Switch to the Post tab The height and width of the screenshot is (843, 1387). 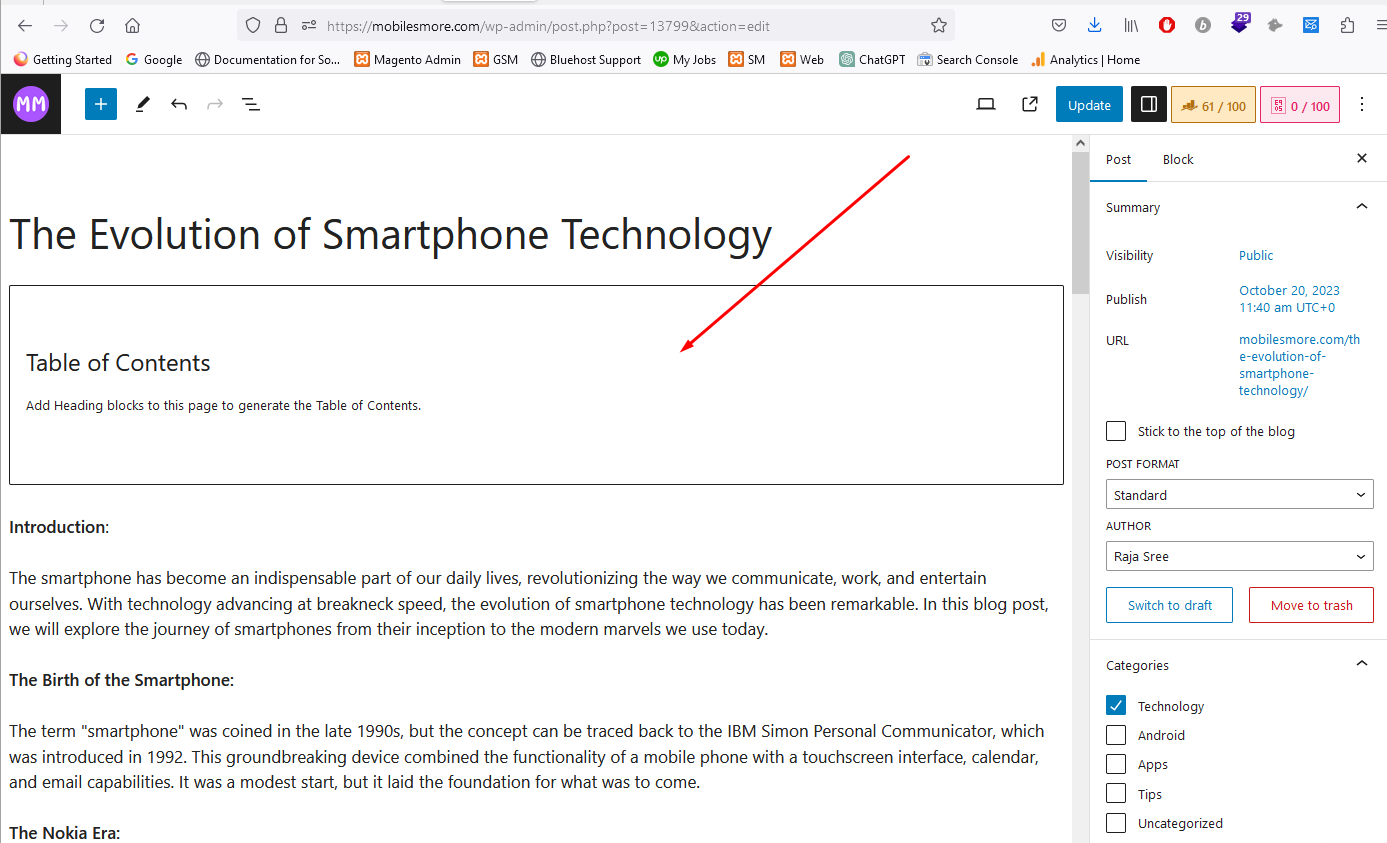tap(1118, 159)
